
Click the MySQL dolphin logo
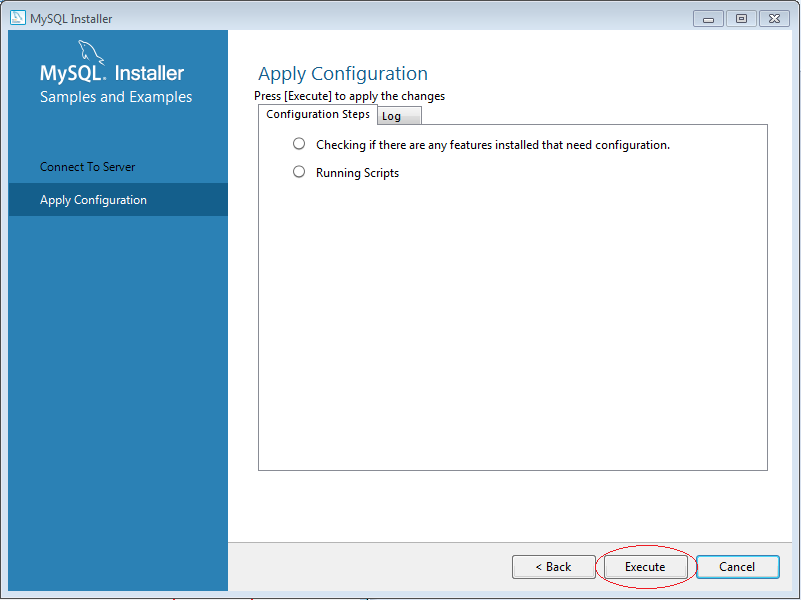point(91,53)
